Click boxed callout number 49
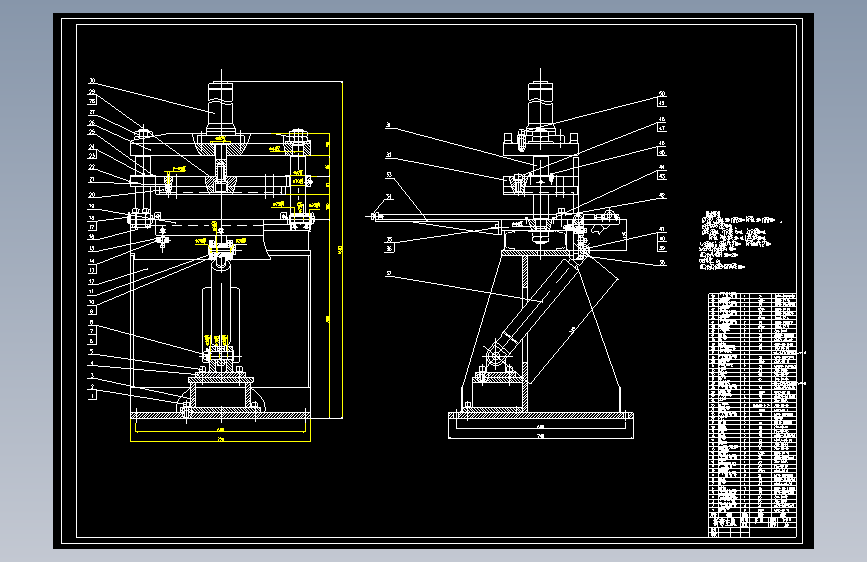Image resolution: width=867 pixels, height=562 pixels. 662,103
